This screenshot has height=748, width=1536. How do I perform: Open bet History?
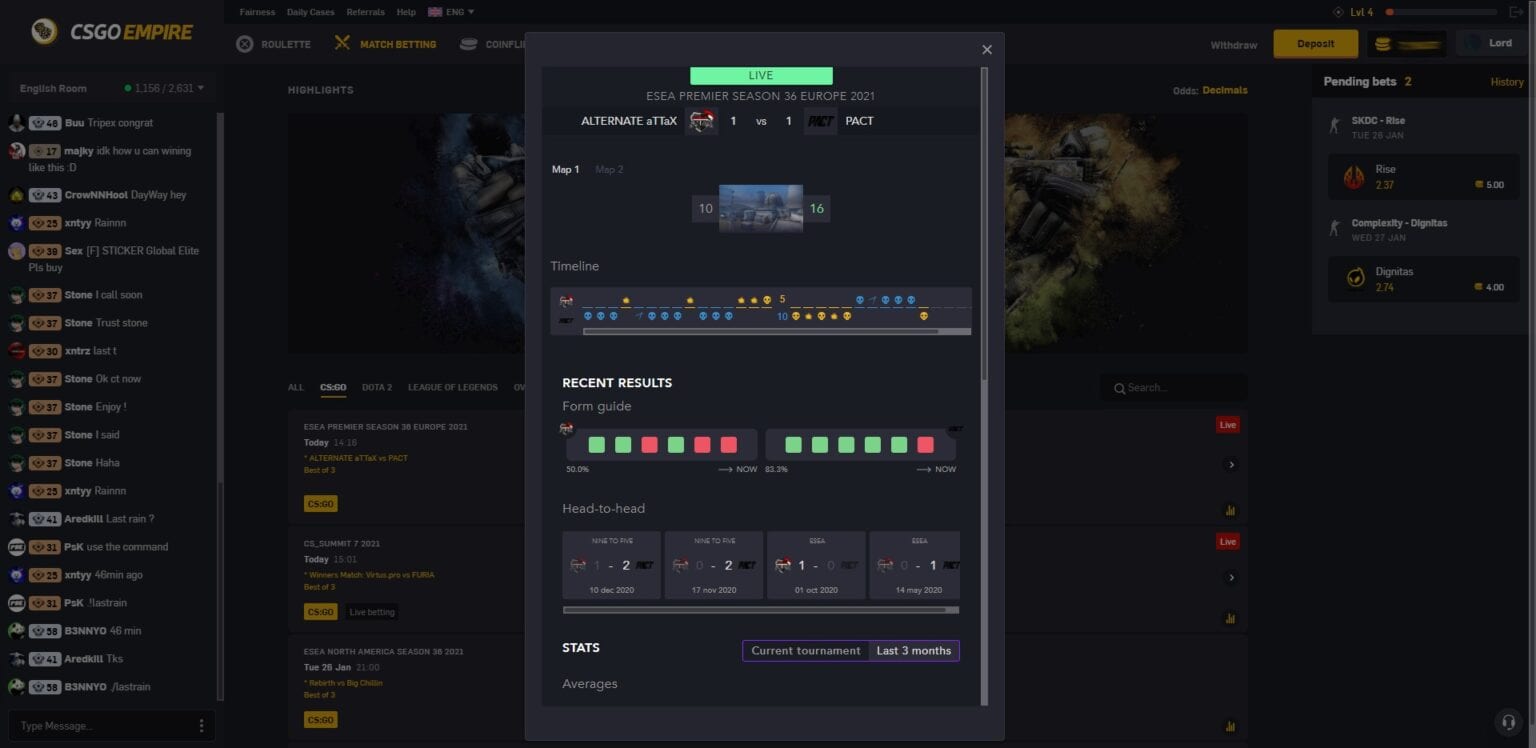(x=1507, y=82)
